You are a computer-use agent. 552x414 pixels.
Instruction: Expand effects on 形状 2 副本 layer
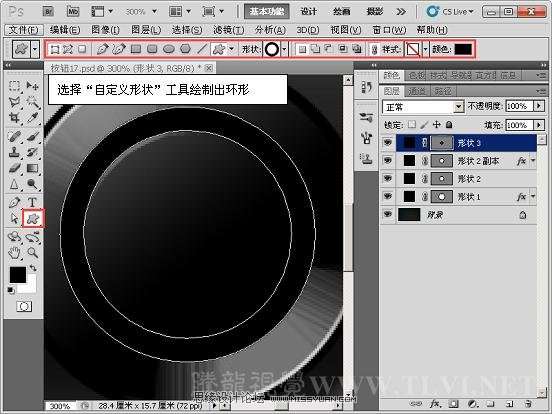click(x=533, y=161)
